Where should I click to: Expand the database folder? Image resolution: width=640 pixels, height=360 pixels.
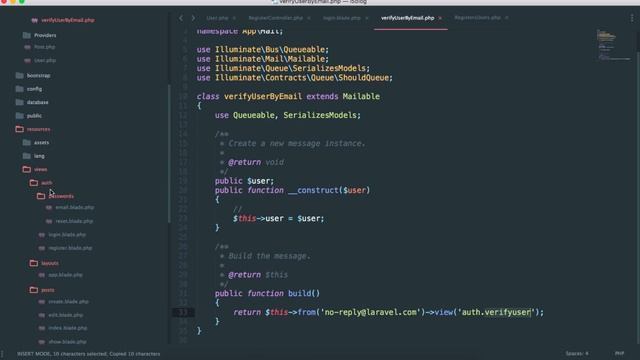20,102
